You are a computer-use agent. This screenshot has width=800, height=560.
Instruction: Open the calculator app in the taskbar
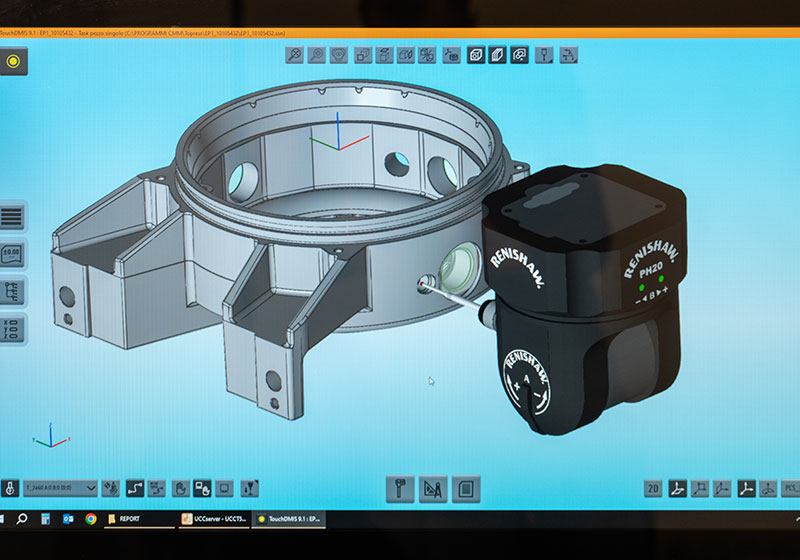tap(45, 519)
